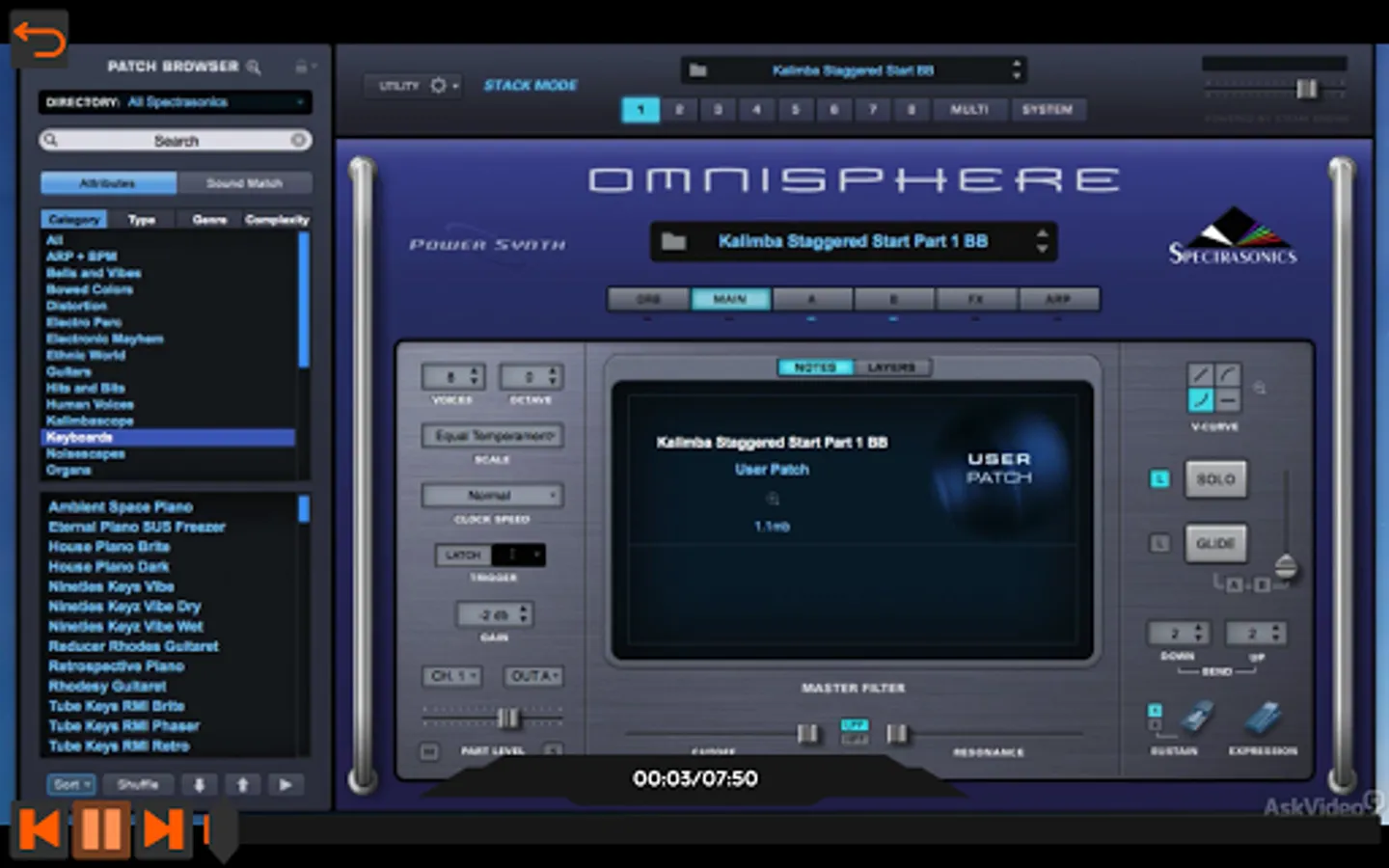Open the ARP page tab
1389x868 pixels.
point(1058,300)
